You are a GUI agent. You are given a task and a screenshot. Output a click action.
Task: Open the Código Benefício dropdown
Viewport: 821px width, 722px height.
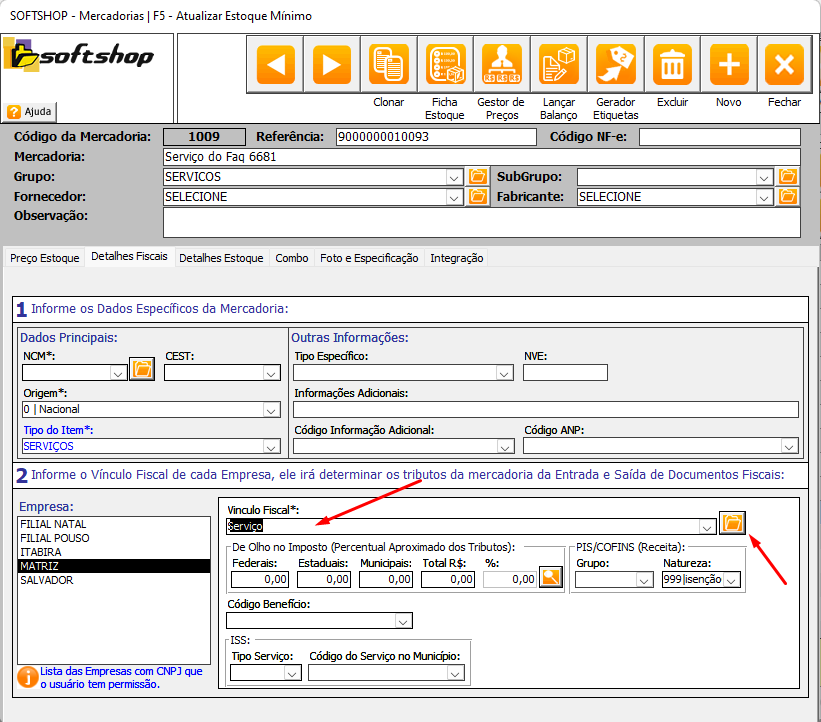click(x=402, y=622)
